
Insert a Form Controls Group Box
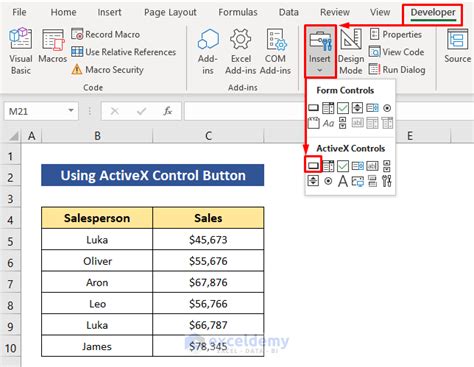point(313,123)
